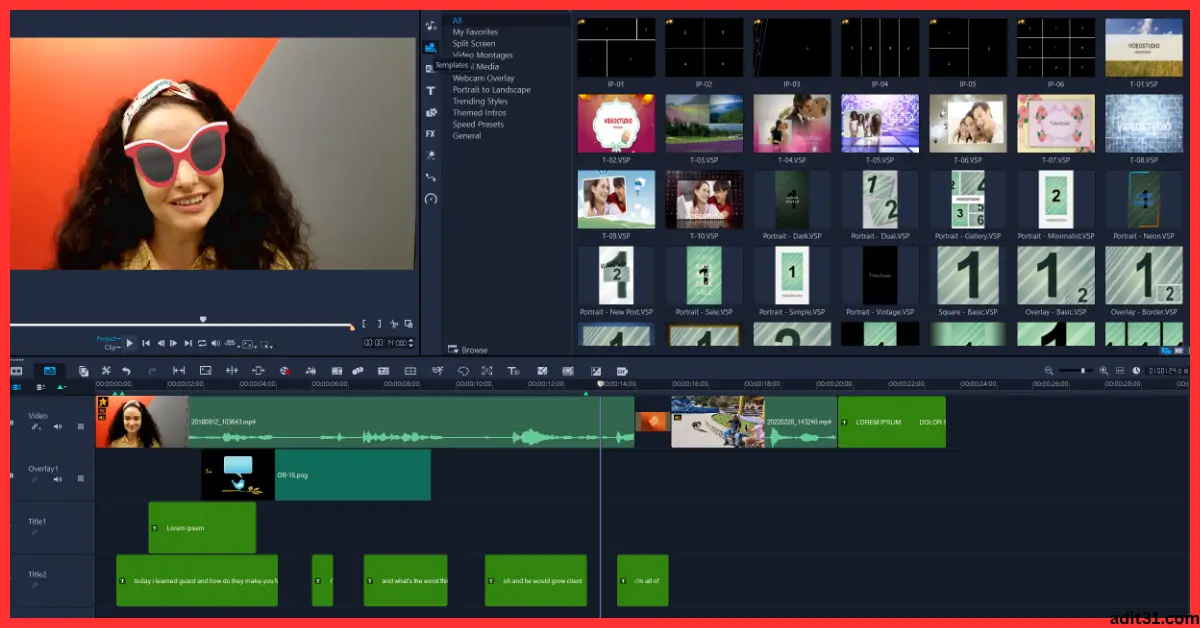This screenshot has height=628, width=1200.
Task: Toggle ripple editing on Overlay1 track
Action: [35, 479]
